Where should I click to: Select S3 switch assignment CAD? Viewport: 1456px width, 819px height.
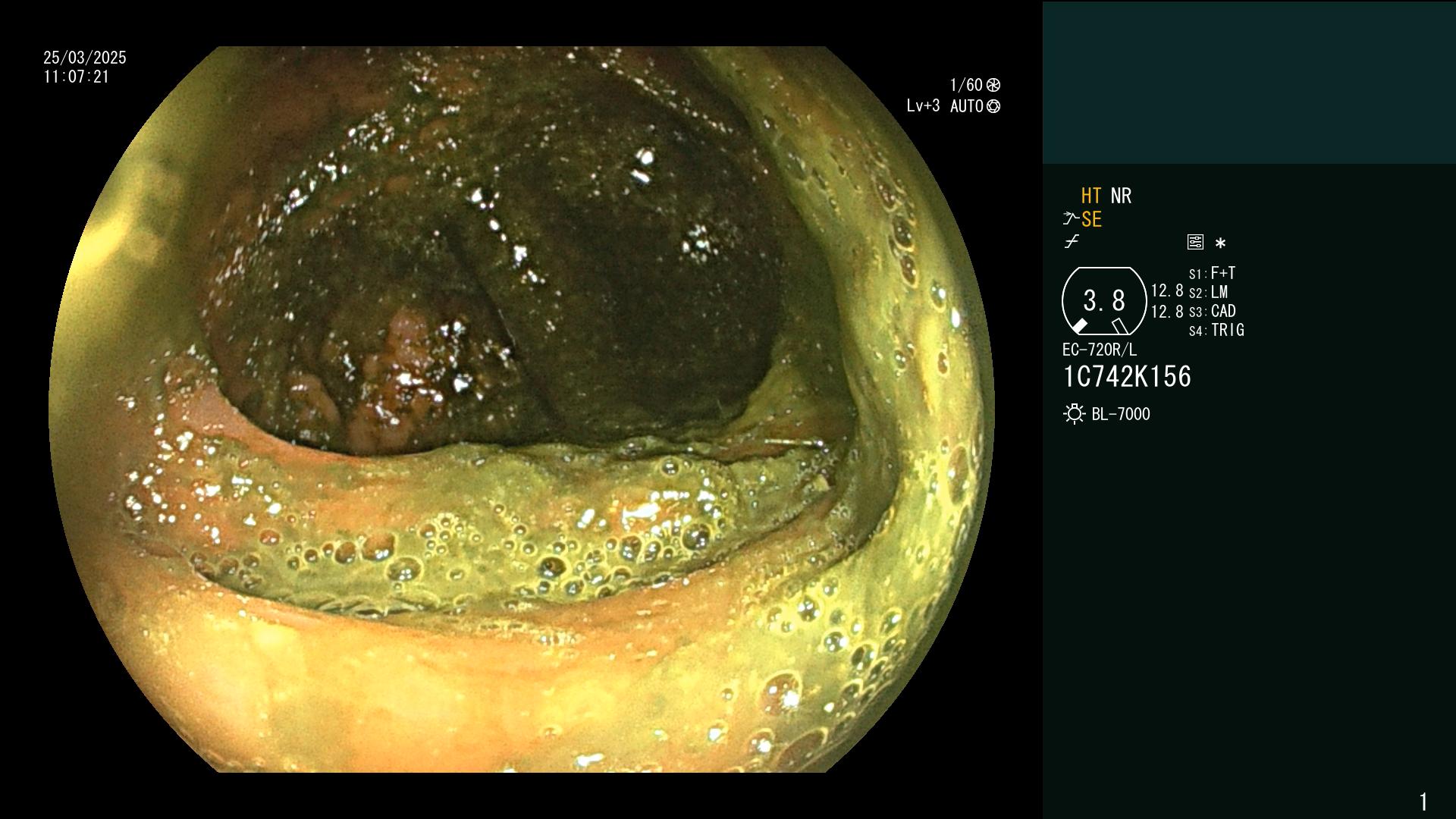coord(1212,311)
